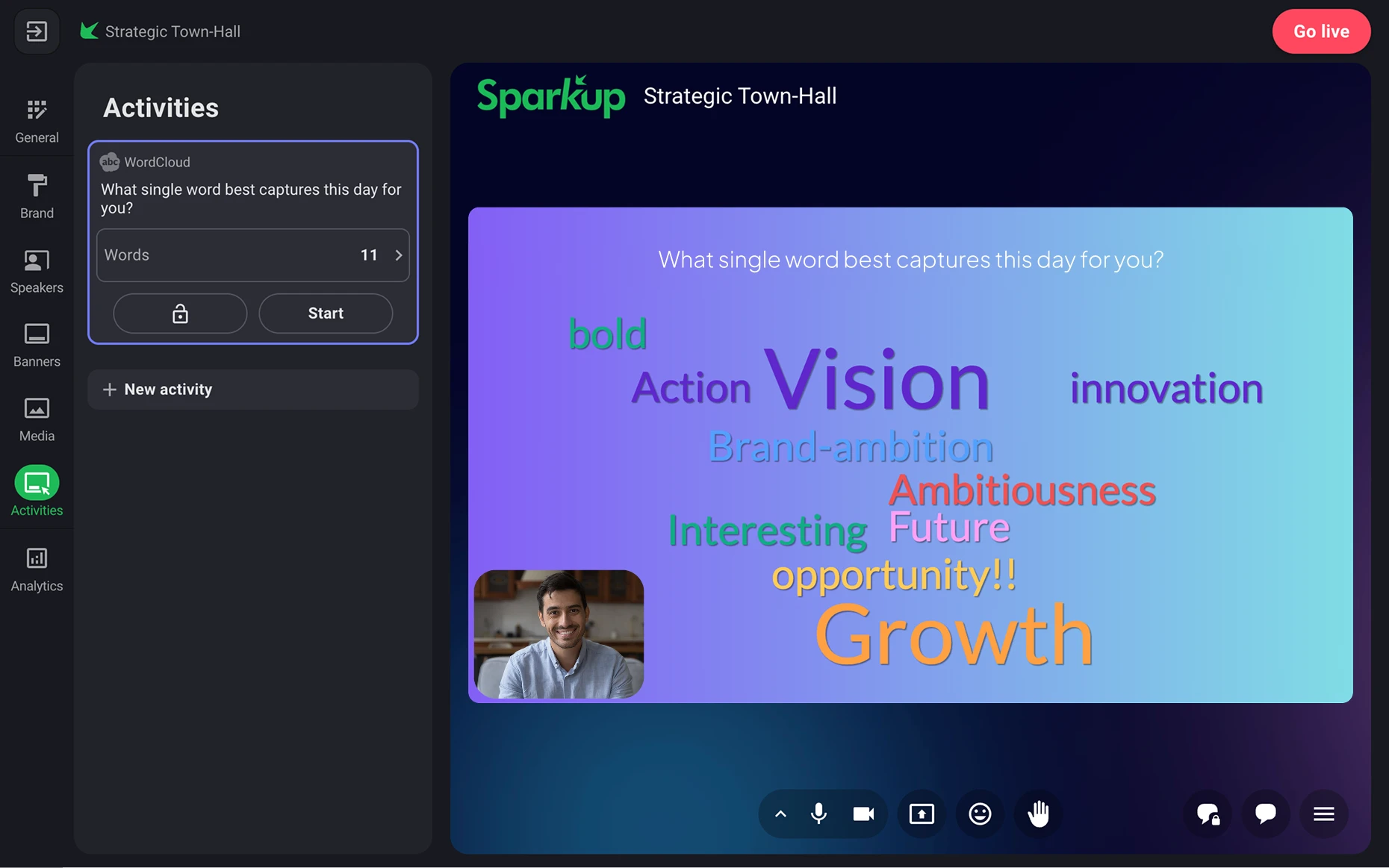This screenshot has width=1389, height=868.
Task: Click the Strategic Town-Hall title in top bar
Action: [x=173, y=31]
